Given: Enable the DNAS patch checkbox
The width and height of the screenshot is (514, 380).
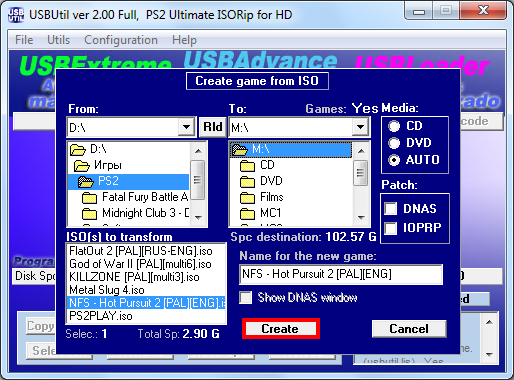Looking at the screenshot, I should [390, 209].
